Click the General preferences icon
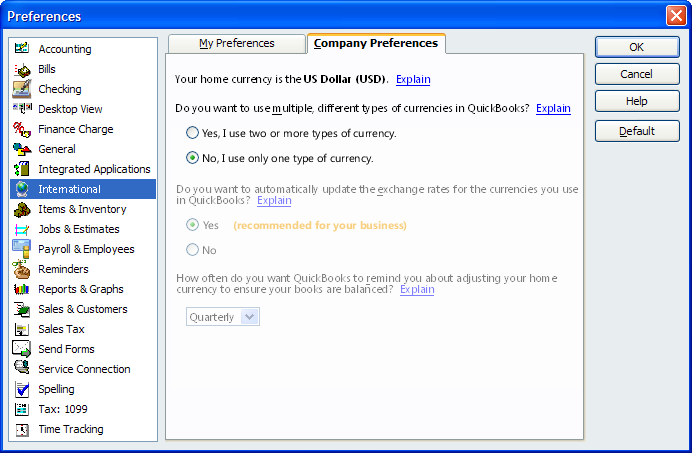 point(22,149)
